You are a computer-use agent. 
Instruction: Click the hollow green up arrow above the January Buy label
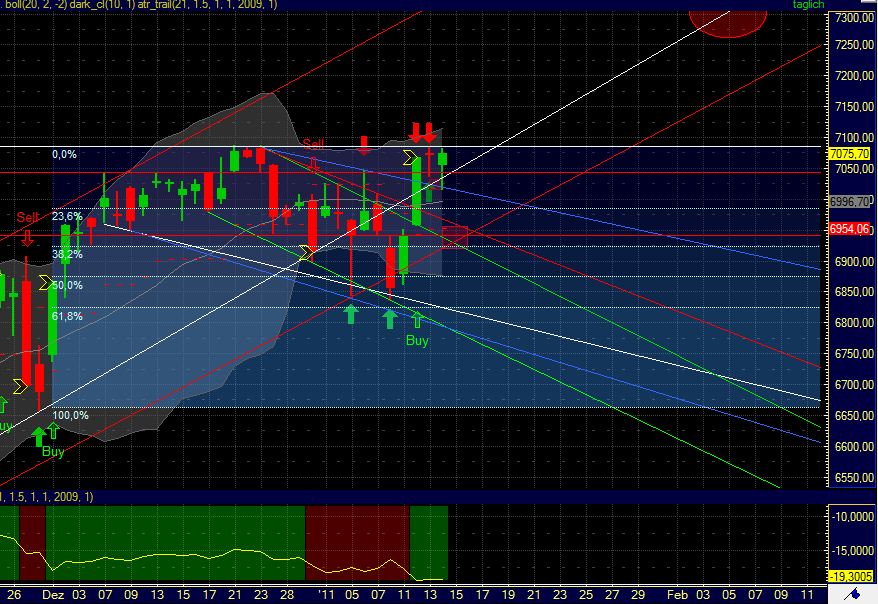tap(417, 320)
